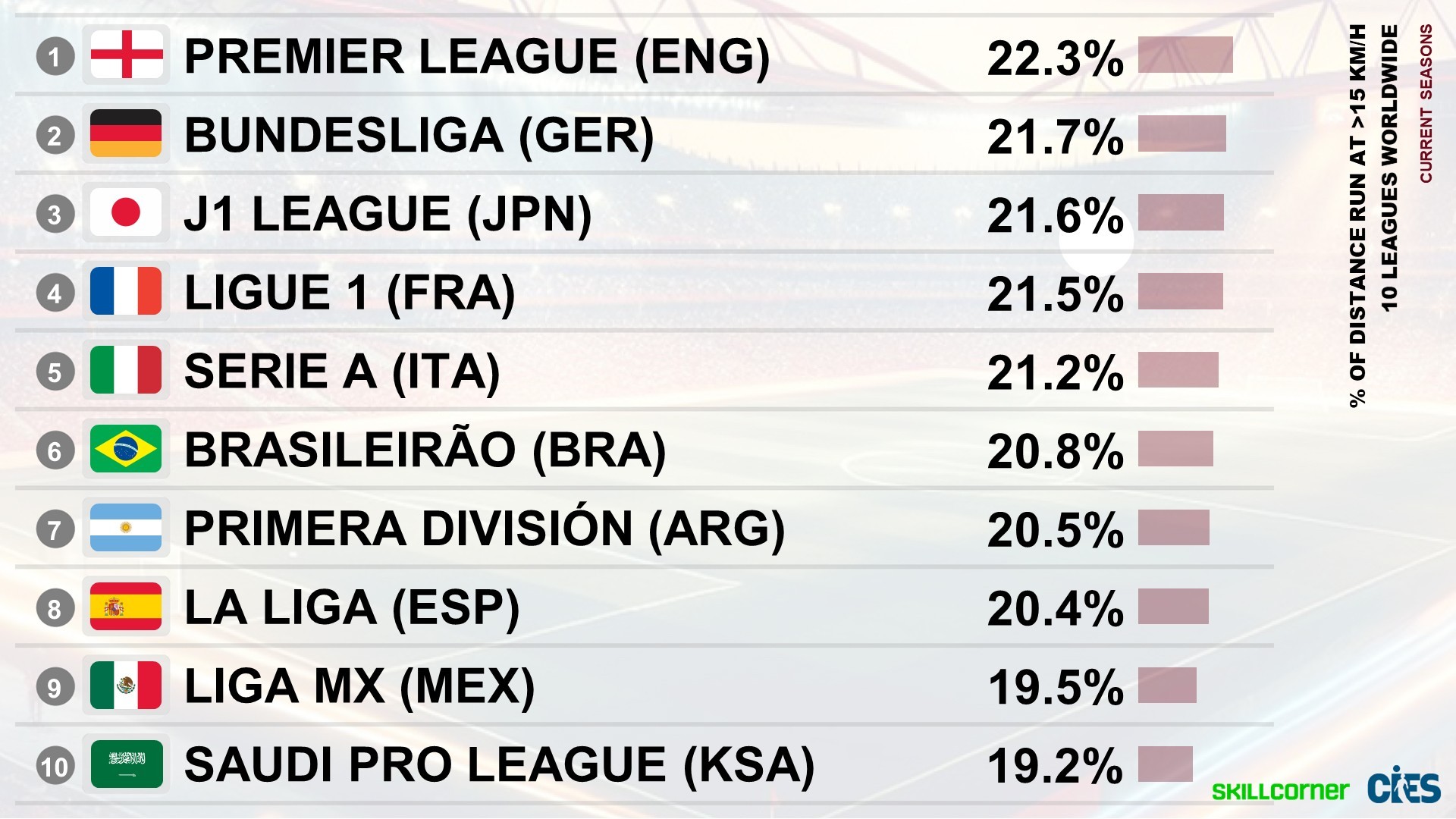The width and height of the screenshot is (1456, 819).
Task: Click the France flag icon
Action: click(x=126, y=292)
